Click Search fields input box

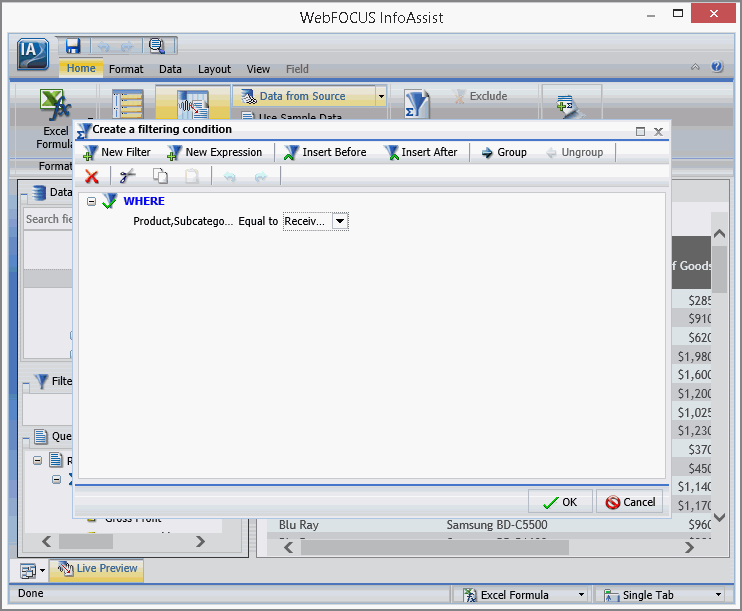[48, 219]
